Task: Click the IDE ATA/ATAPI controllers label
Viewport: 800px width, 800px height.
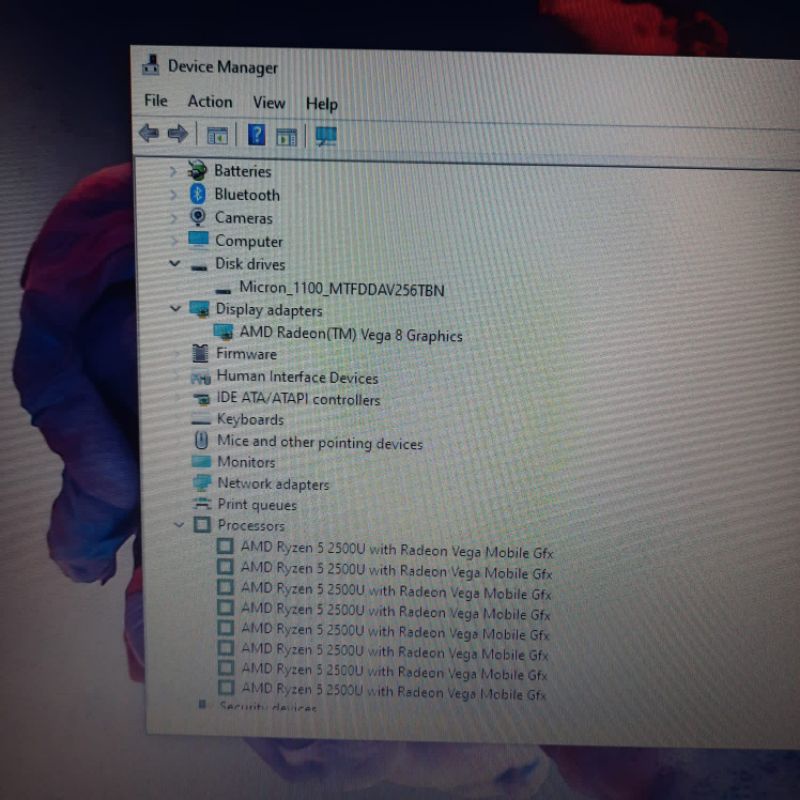Action: [298, 398]
